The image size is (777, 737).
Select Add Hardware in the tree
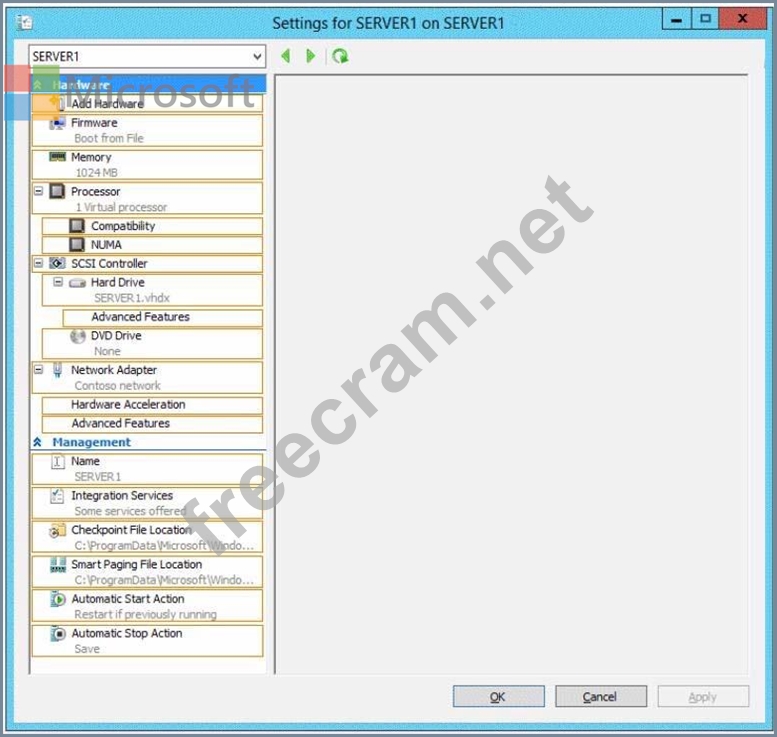(147, 104)
